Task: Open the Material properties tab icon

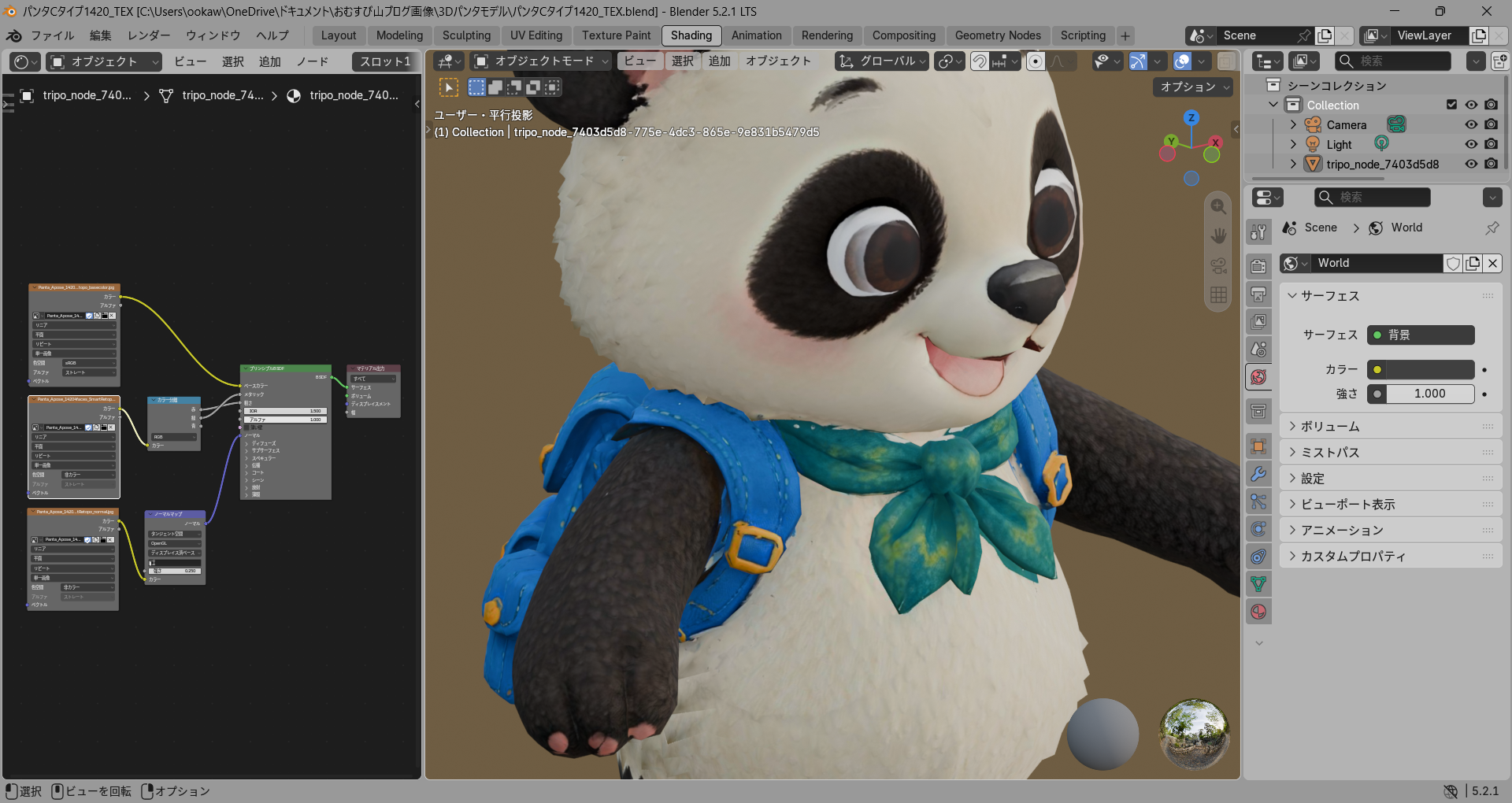Action: (x=1258, y=612)
